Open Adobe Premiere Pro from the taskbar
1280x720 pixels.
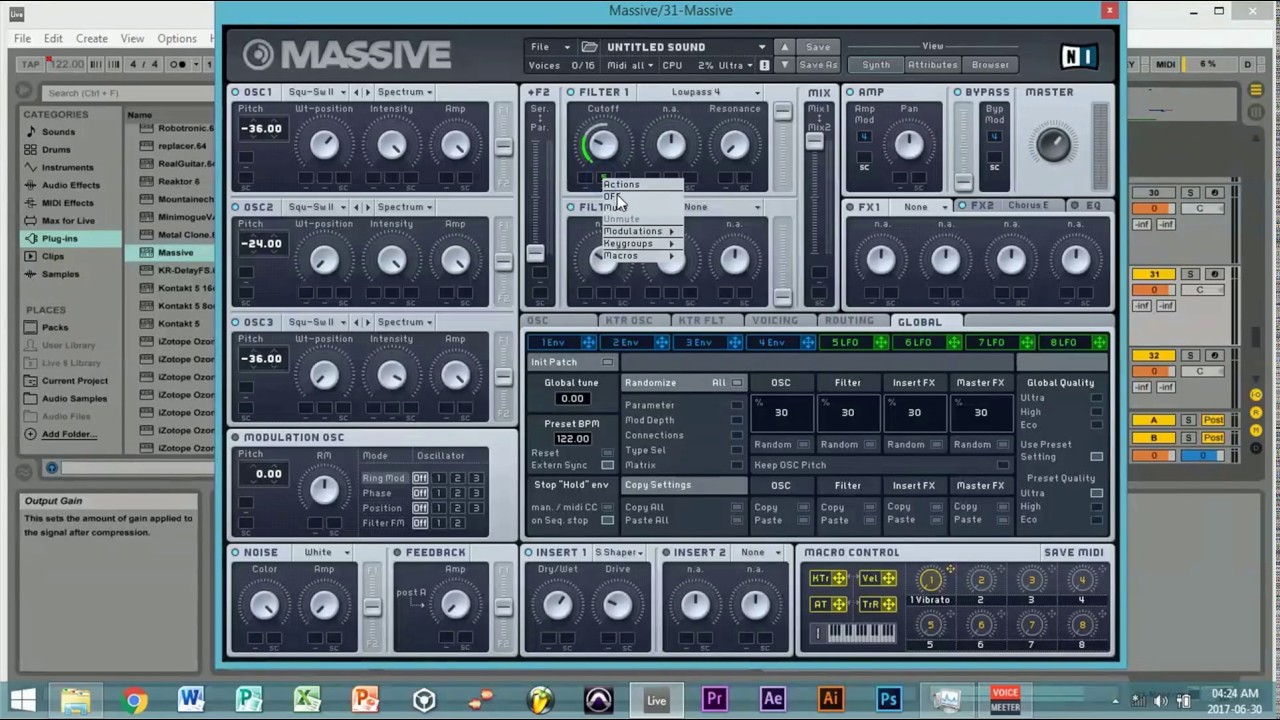tap(714, 700)
